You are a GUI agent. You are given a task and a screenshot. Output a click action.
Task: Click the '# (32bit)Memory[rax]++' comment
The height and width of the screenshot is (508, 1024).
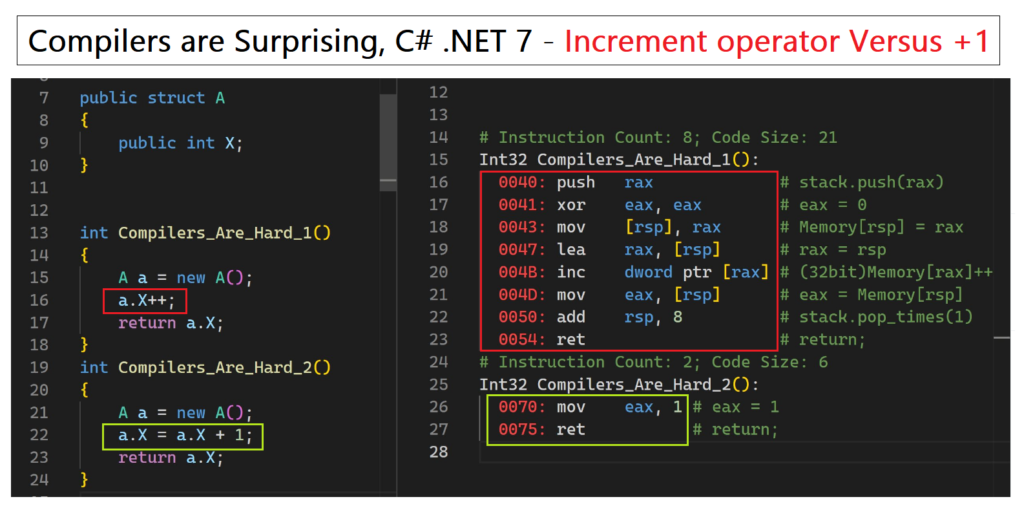886,272
